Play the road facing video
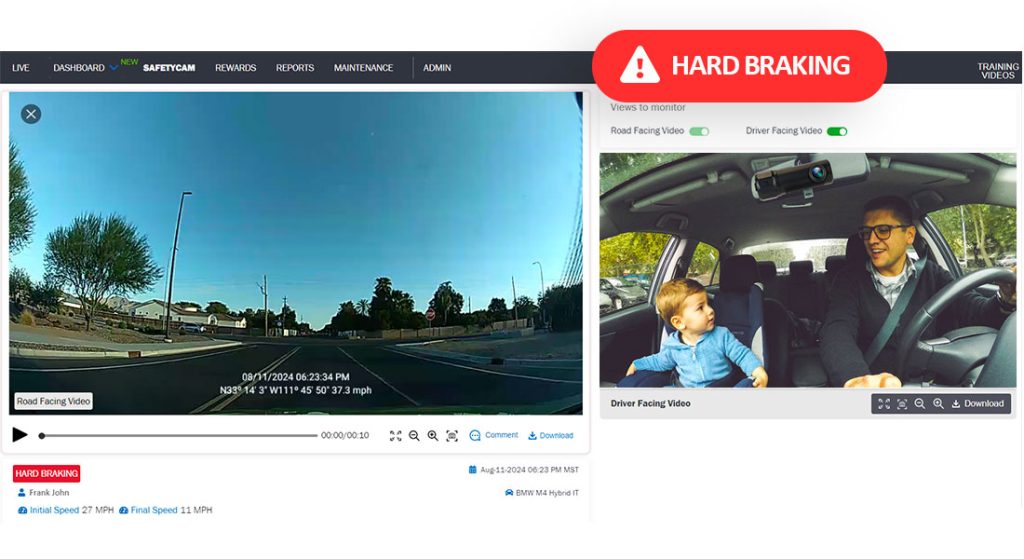 (20, 435)
